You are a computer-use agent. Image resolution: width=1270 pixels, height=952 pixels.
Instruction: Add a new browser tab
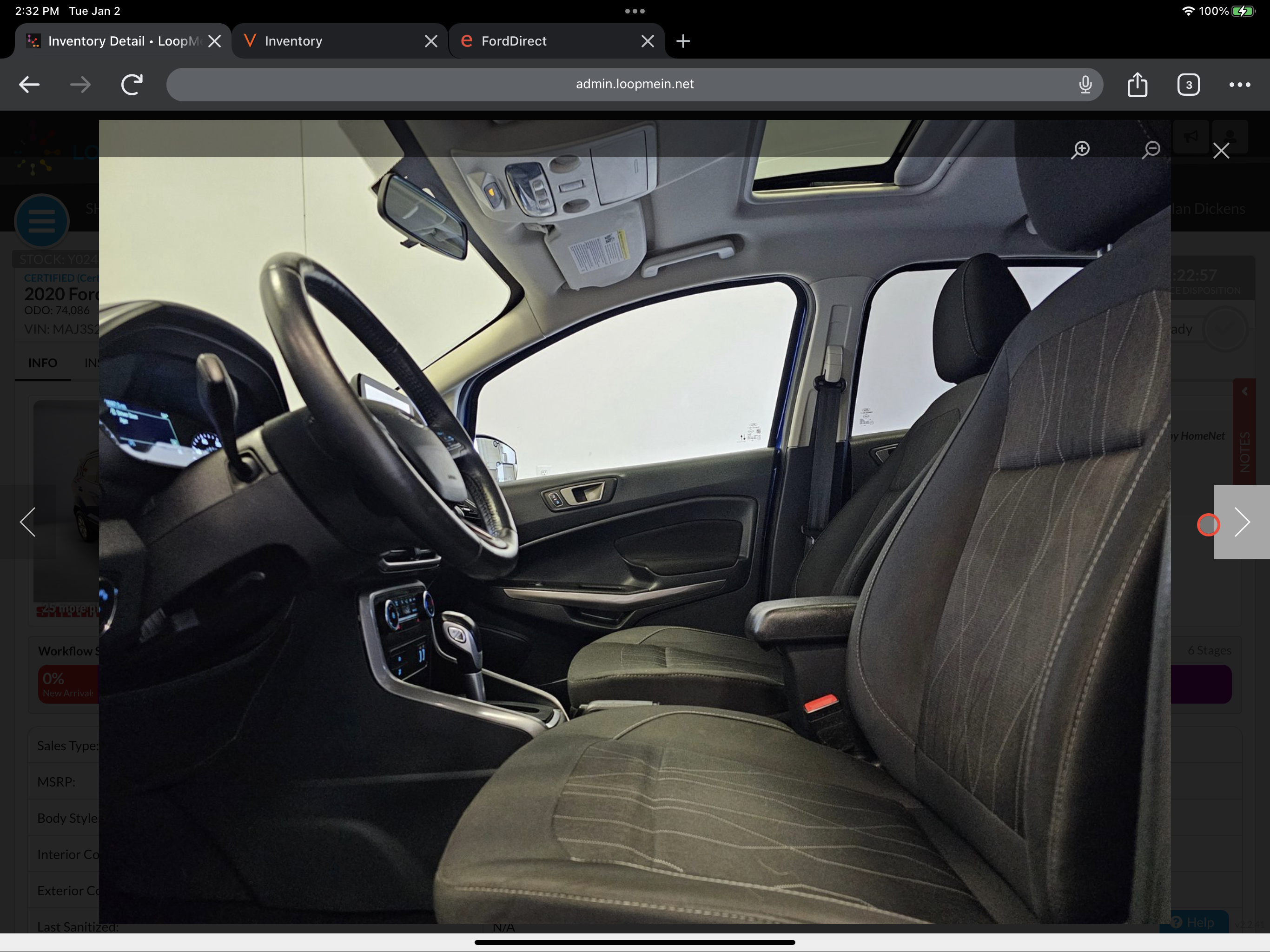683,41
